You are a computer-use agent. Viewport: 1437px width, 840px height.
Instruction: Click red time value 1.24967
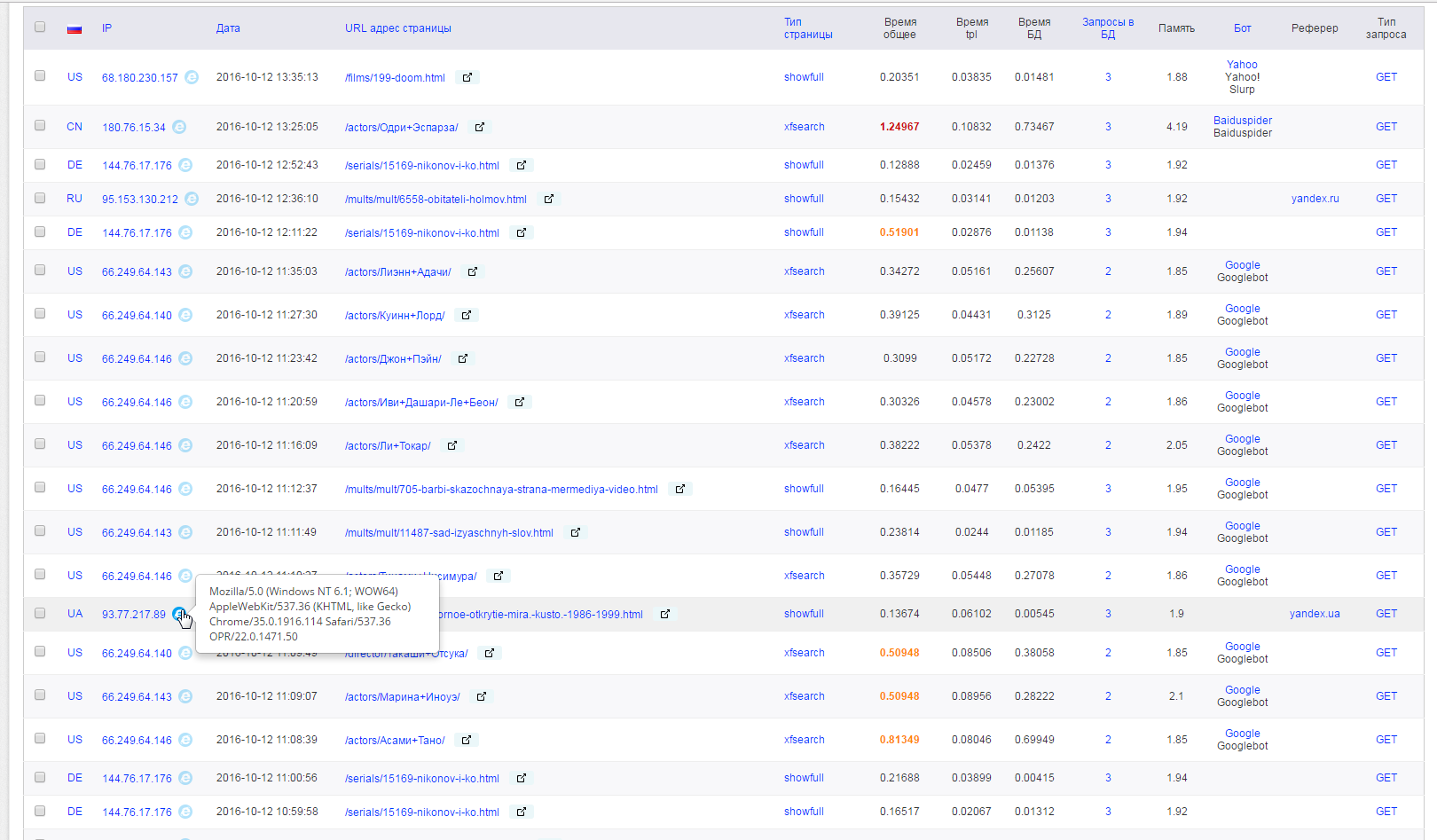pyautogui.click(x=899, y=127)
